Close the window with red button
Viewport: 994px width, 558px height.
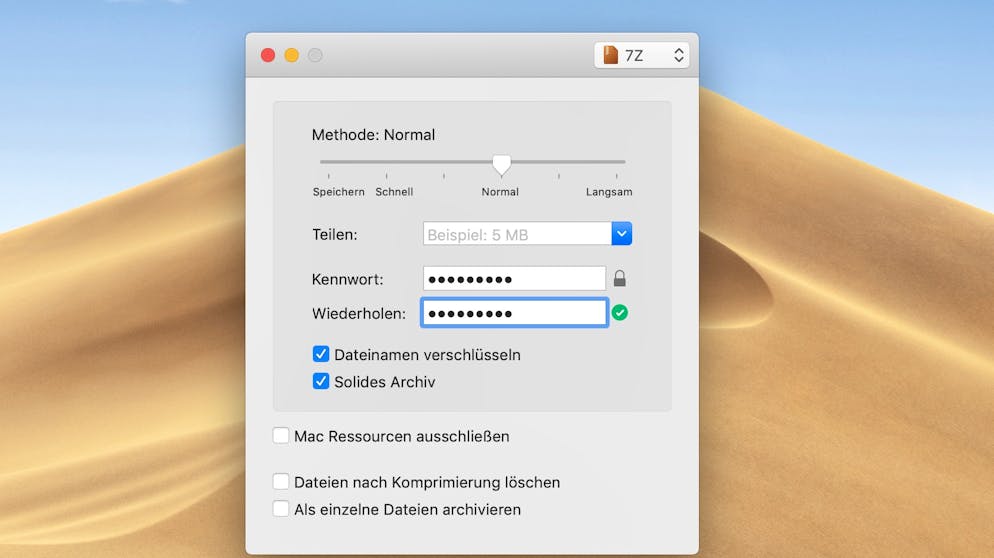(x=268, y=55)
